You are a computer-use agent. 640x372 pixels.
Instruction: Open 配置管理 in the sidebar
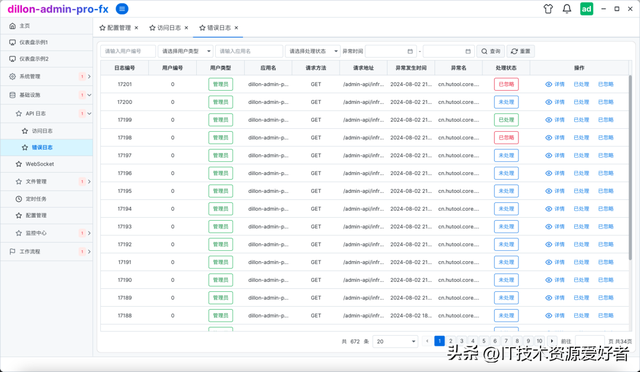[x=47, y=216]
